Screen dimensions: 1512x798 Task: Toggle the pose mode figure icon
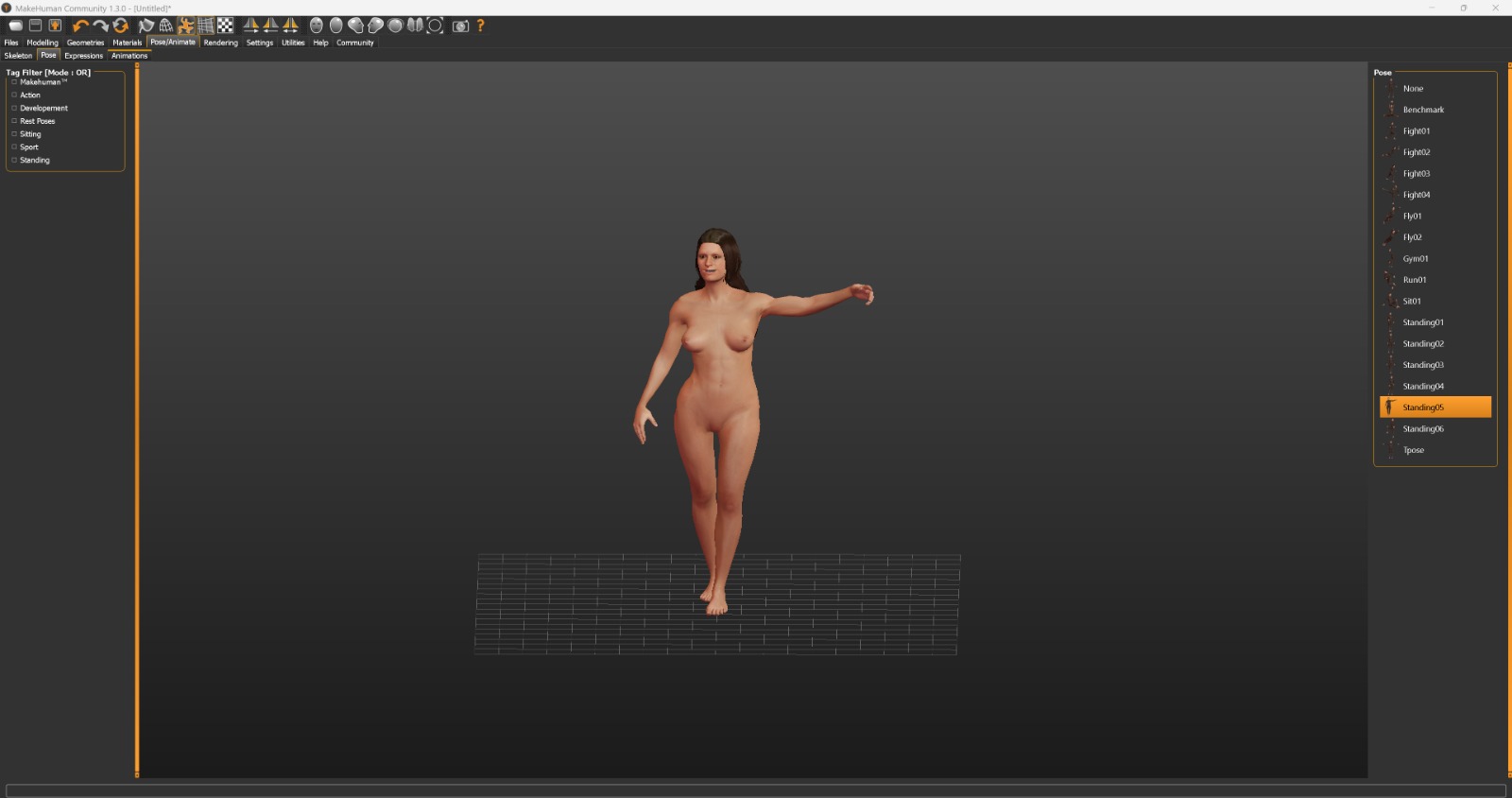click(186, 26)
